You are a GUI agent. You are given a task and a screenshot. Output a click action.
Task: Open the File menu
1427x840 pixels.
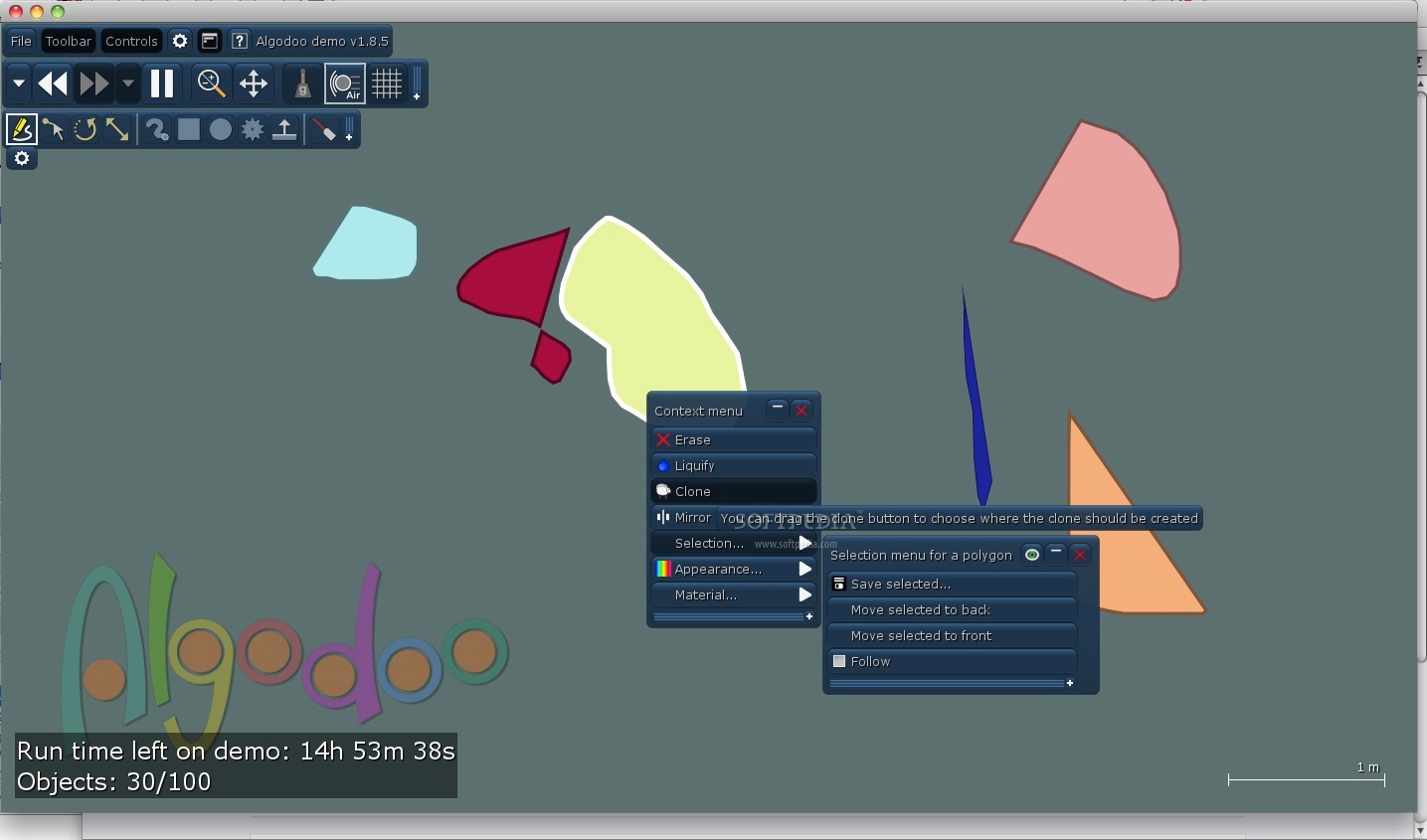click(21, 41)
